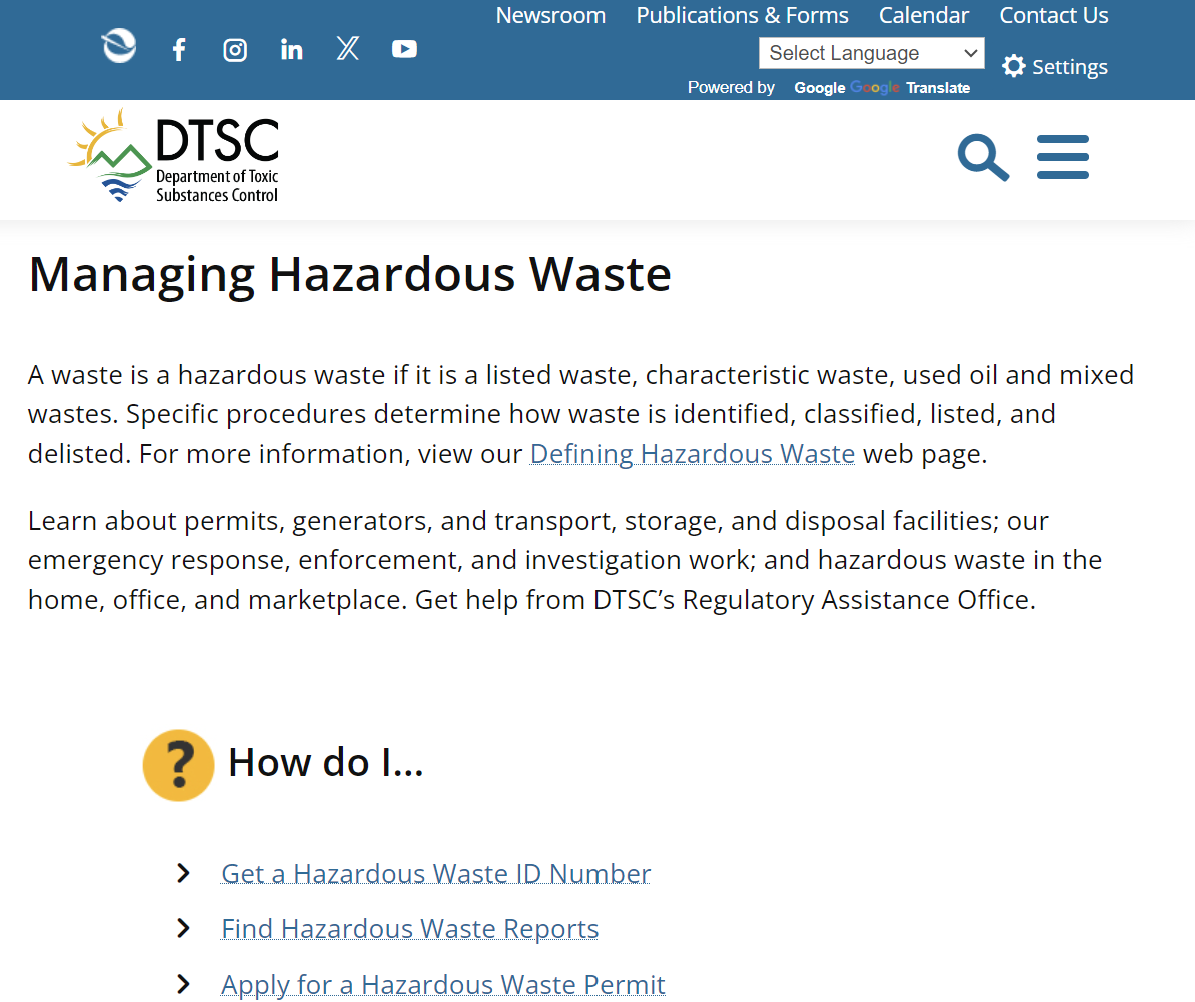1195x1002 pixels.
Task: Open Get a Hazardous Waste ID Number link
Action: click(436, 874)
